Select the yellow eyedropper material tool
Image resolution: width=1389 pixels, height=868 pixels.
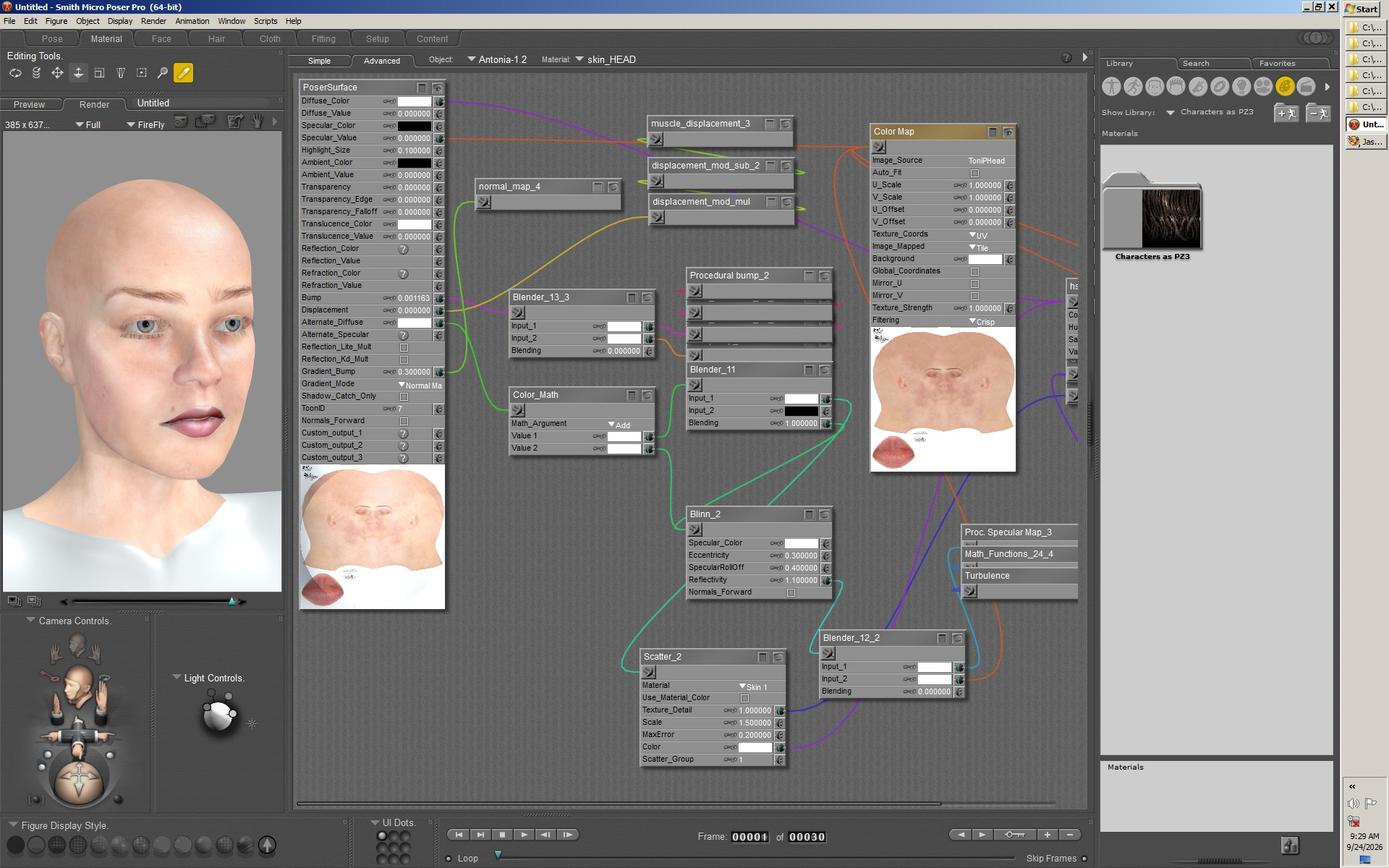[x=184, y=73]
